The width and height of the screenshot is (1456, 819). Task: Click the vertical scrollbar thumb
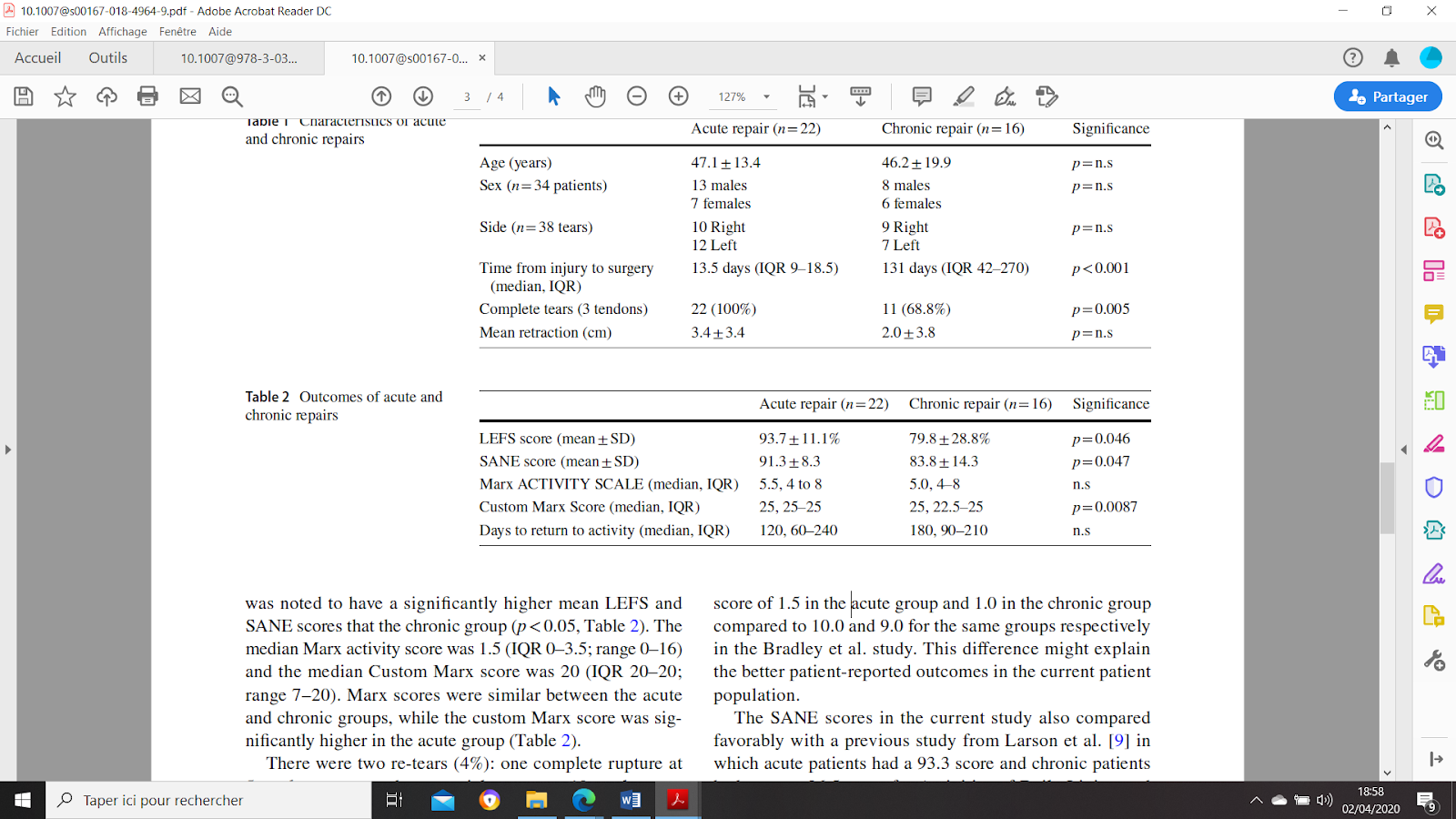click(x=1387, y=498)
